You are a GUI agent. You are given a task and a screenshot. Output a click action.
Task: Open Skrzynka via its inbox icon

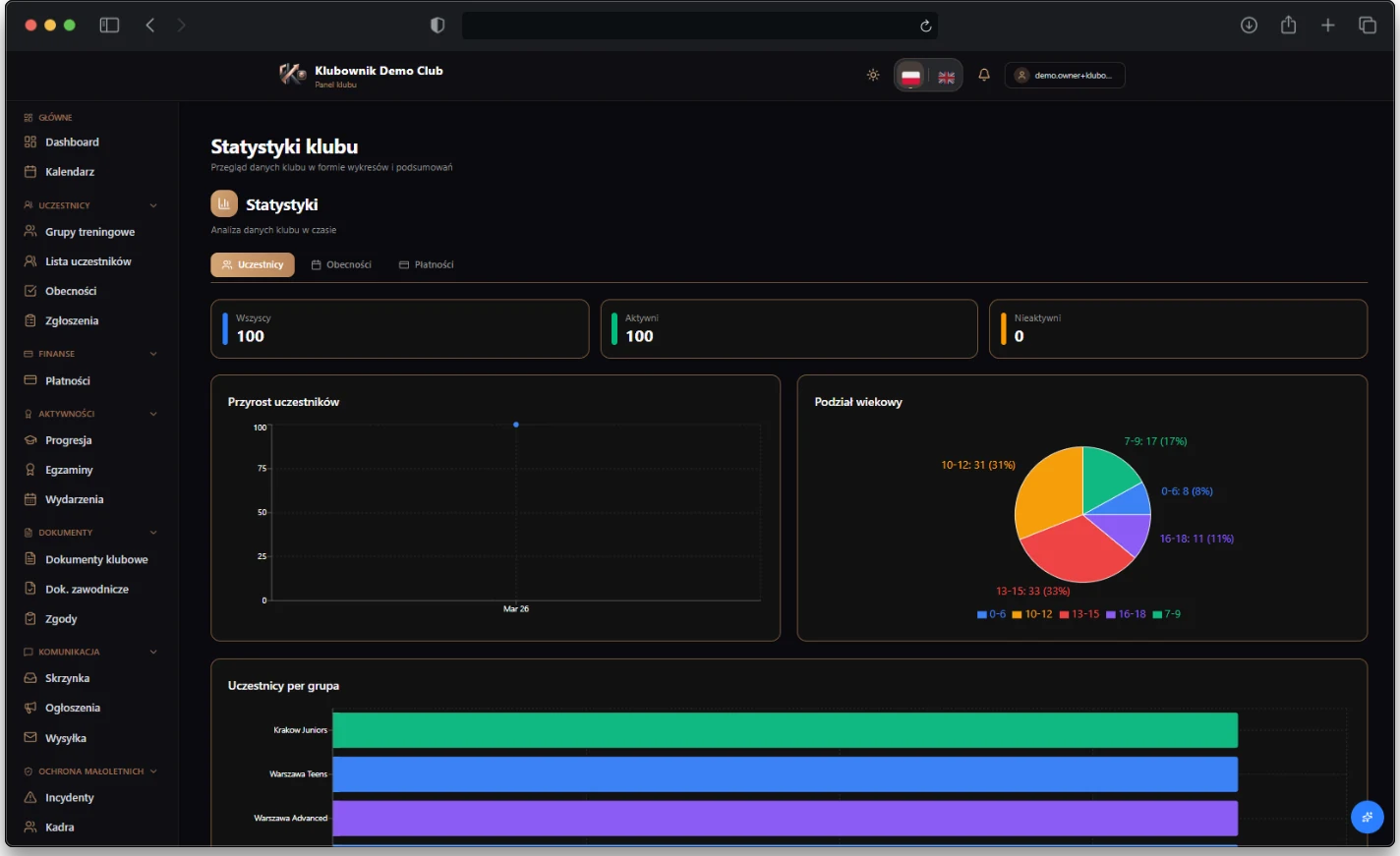click(x=29, y=677)
